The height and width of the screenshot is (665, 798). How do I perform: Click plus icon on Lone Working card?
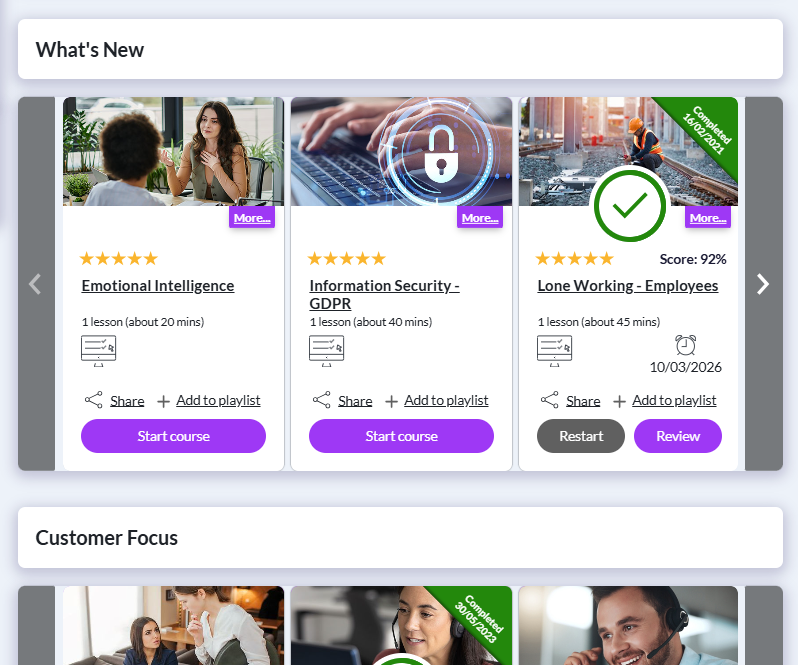[620, 401]
